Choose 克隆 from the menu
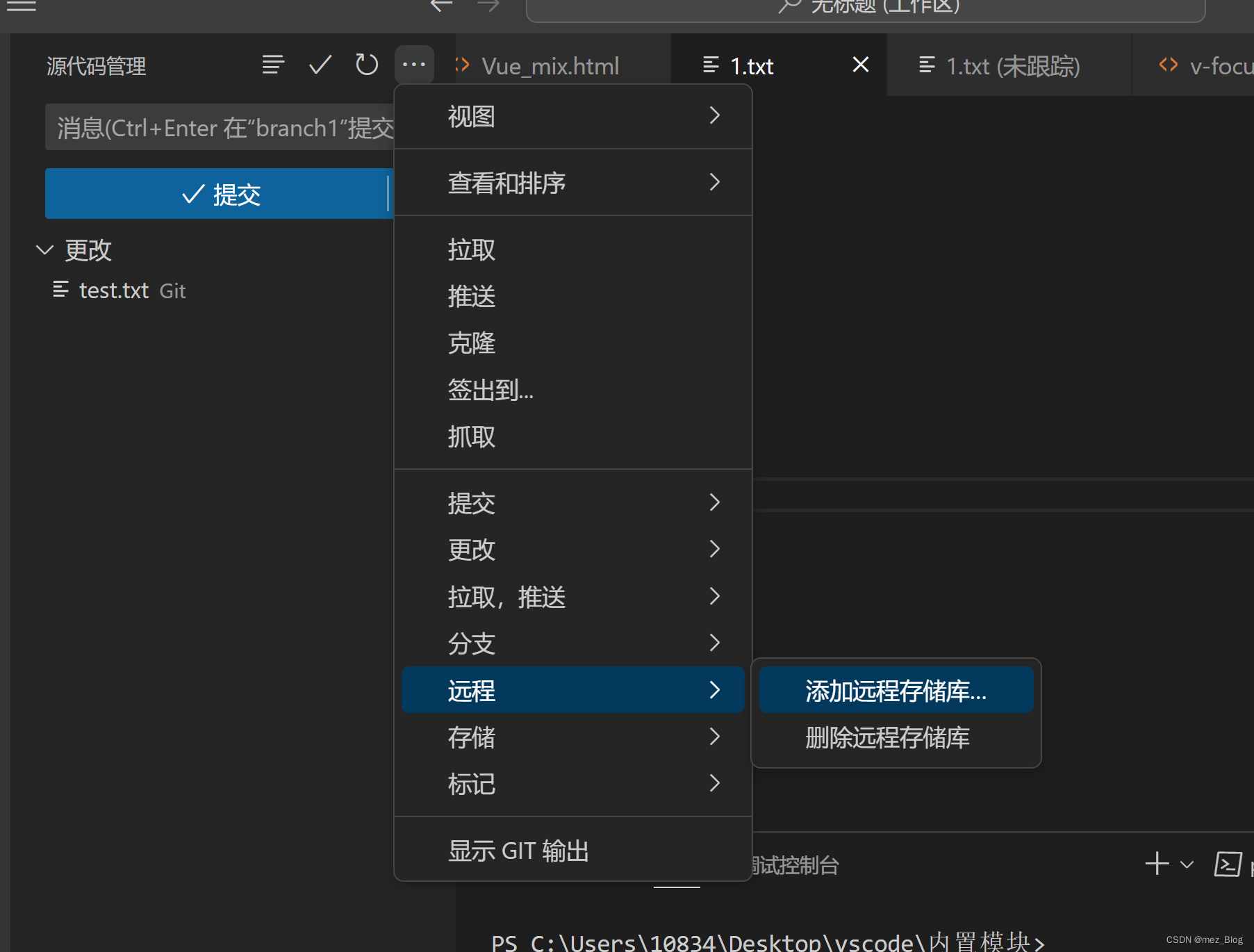Image resolution: width=1254 pixels, height=952 pixels. [x=573, y=343]
